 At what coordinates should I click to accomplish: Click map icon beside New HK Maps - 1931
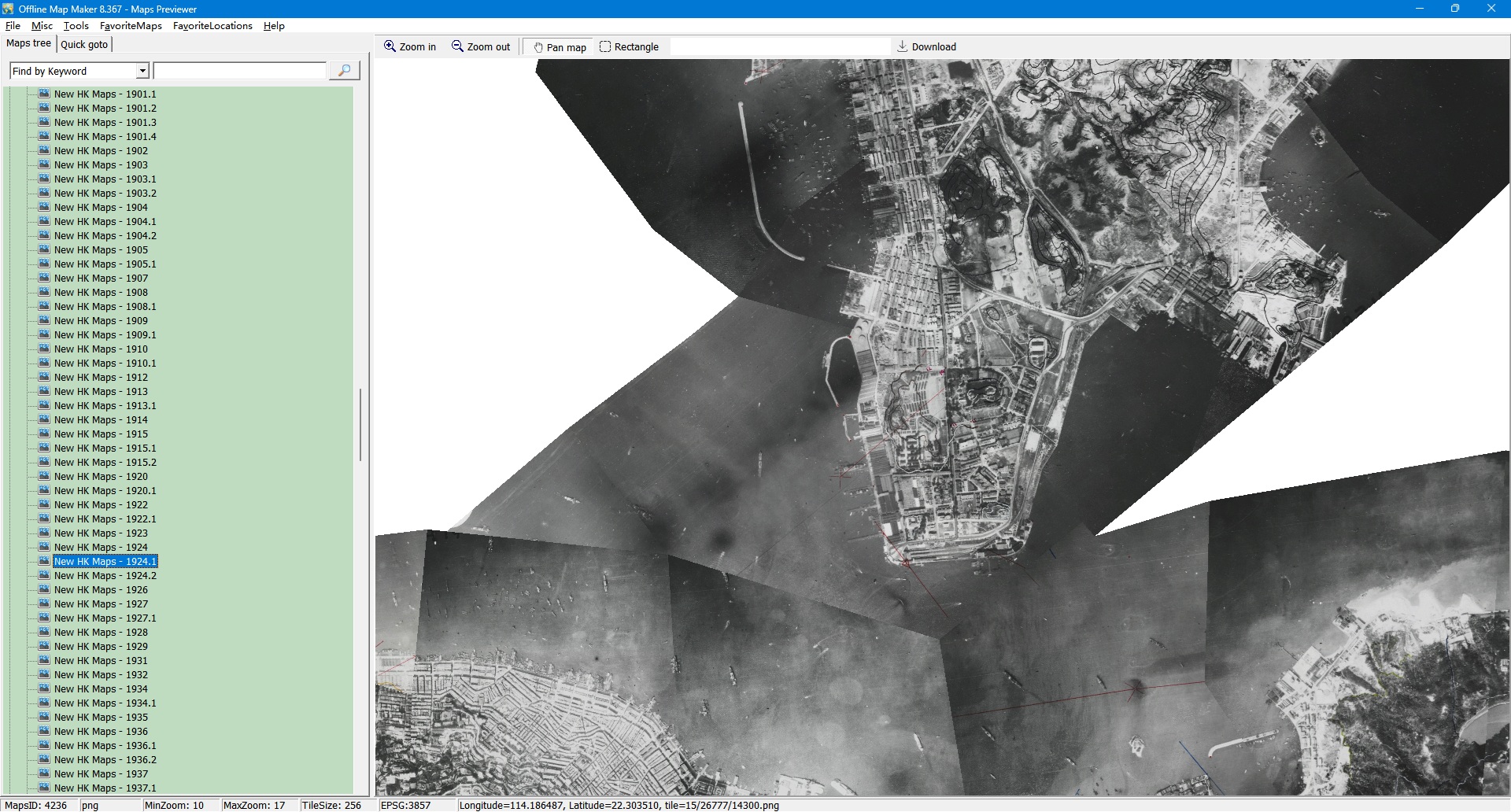(44, 660)
